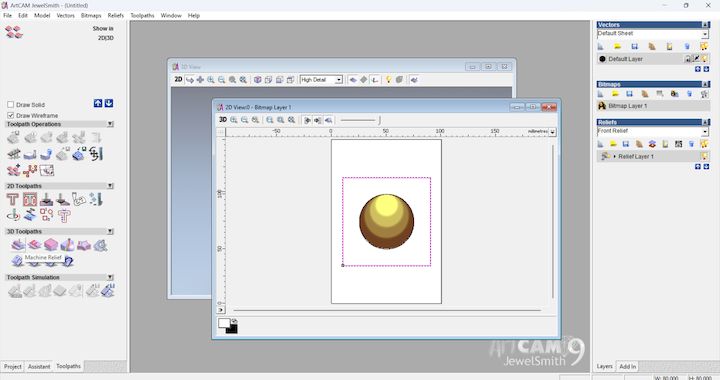
Task: Click the first zoom-in magnifier in 2D View toolbar
Action: tap(234, 120)
